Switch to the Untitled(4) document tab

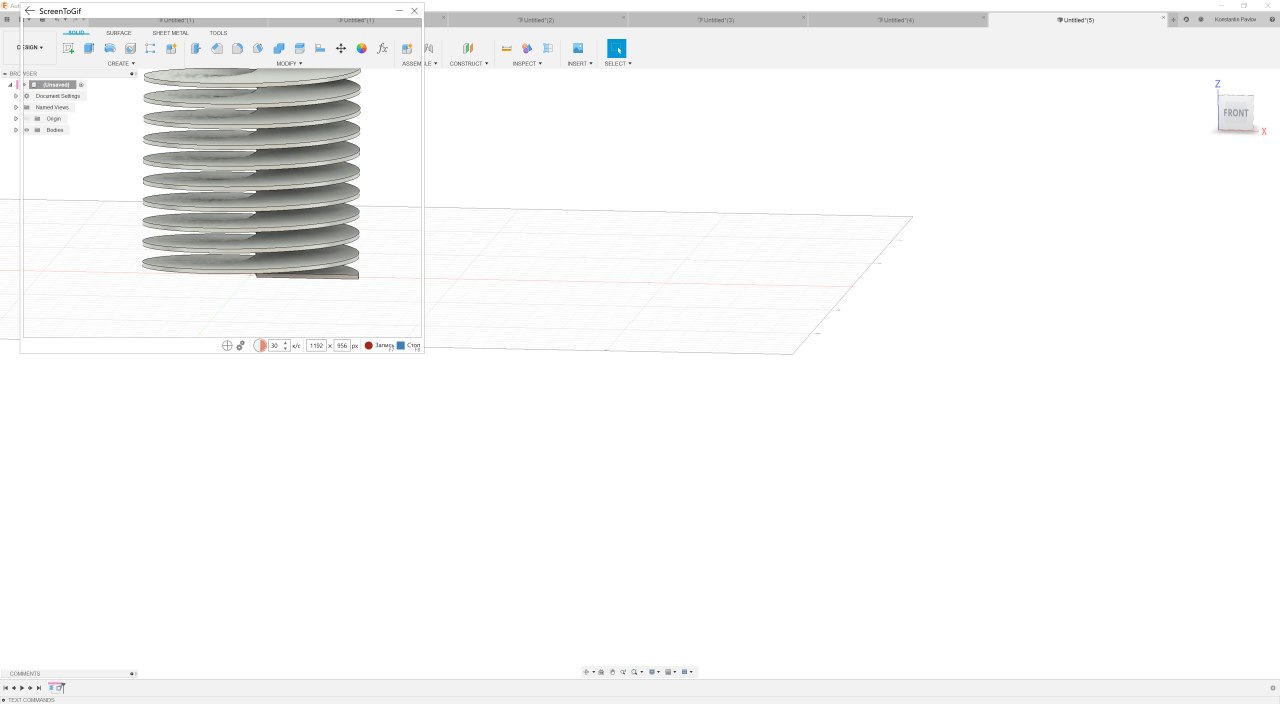[x=897, y=20]
